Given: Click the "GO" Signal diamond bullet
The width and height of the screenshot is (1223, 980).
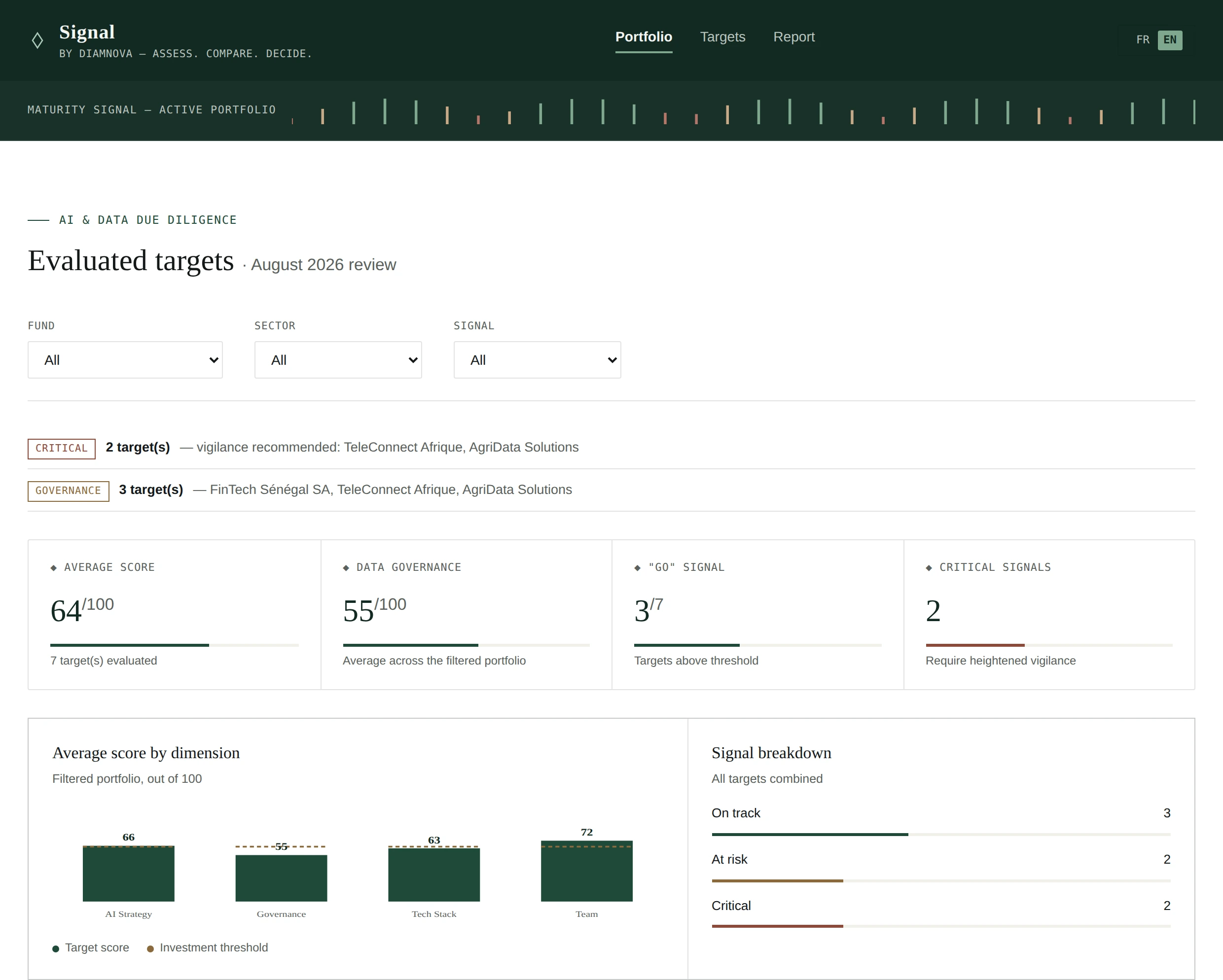Looking at the screenshot, I should click(x=638, y=568).
